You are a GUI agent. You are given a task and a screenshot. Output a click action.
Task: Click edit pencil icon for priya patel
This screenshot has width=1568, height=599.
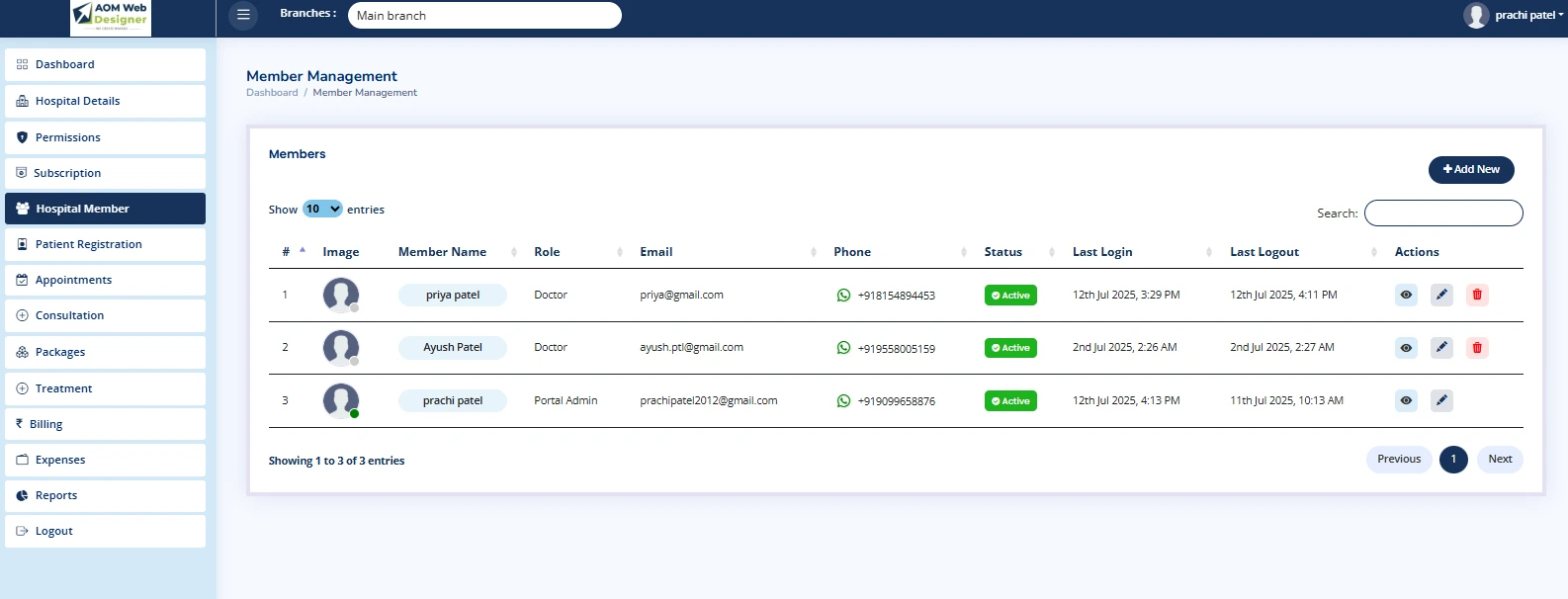click(x=1441, y=295)
